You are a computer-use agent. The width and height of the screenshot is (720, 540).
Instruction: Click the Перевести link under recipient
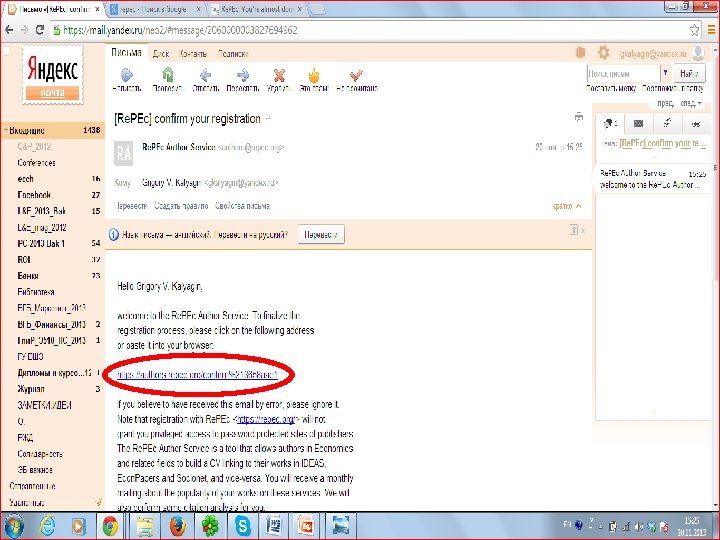pyautogui.click(x=130, y=206)
